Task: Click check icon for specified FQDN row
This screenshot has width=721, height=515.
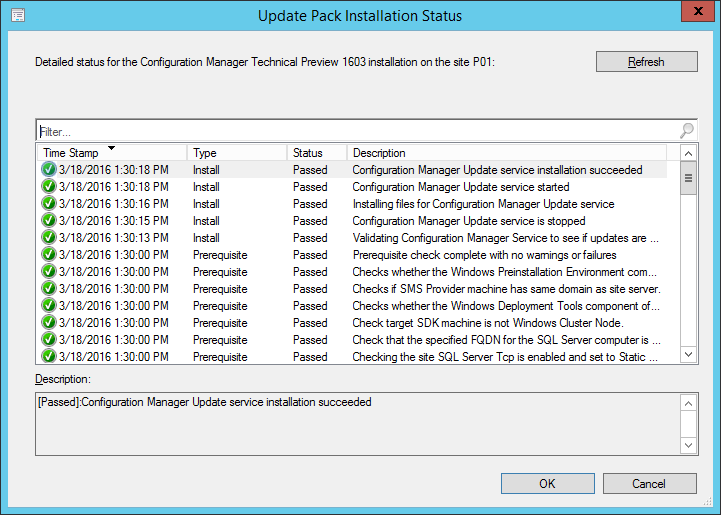Action: pyautogui.click(x=49, y=340)
